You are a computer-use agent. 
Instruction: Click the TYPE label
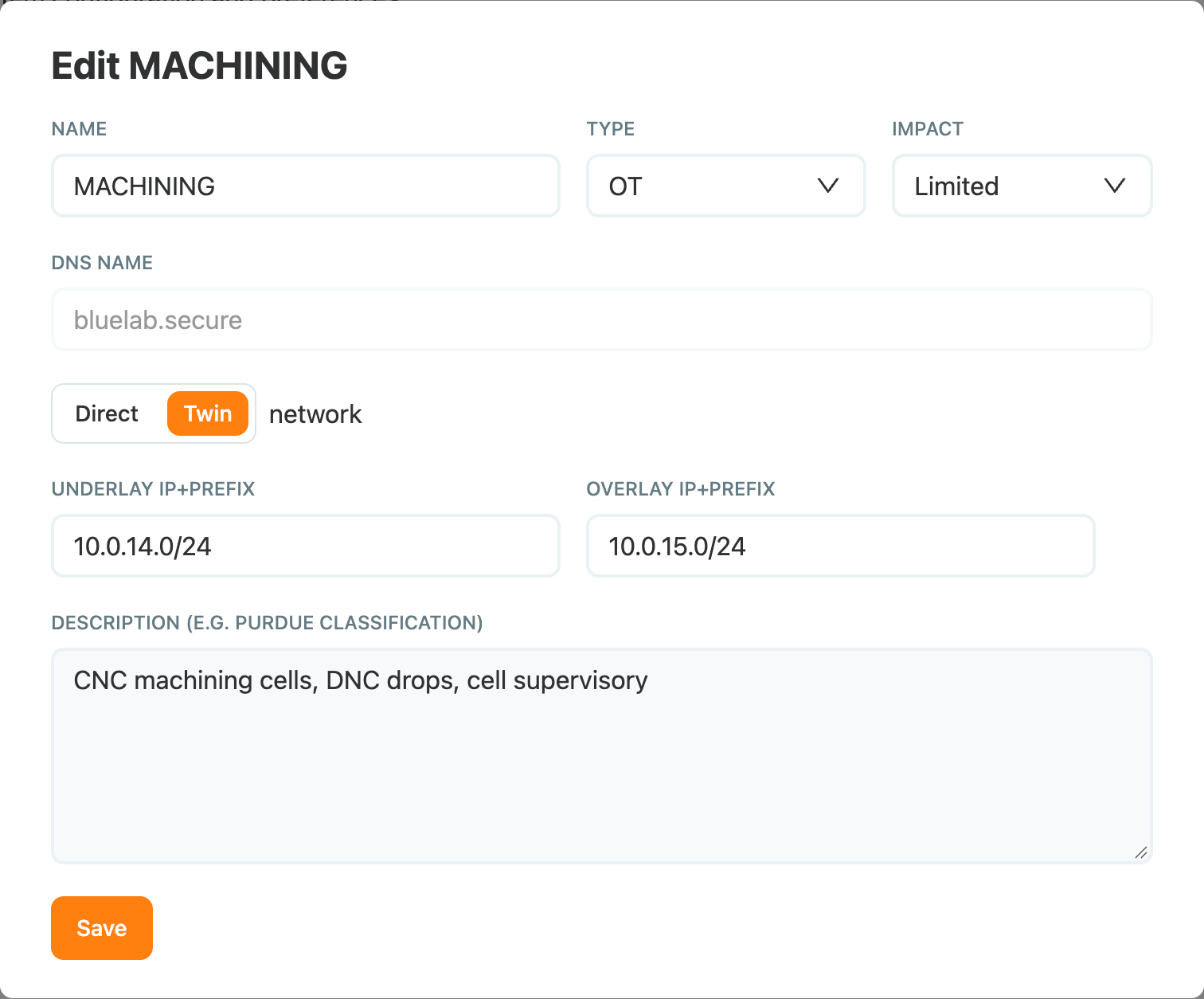pos(611,129)
